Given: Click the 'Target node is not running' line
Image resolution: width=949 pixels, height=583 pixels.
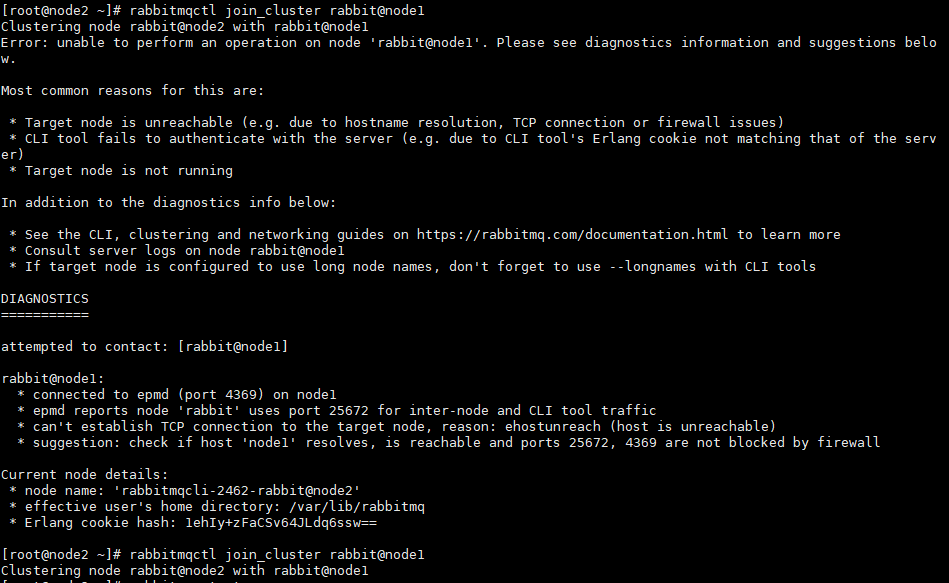Looking at the screenshot, I should tap(120, 170).
